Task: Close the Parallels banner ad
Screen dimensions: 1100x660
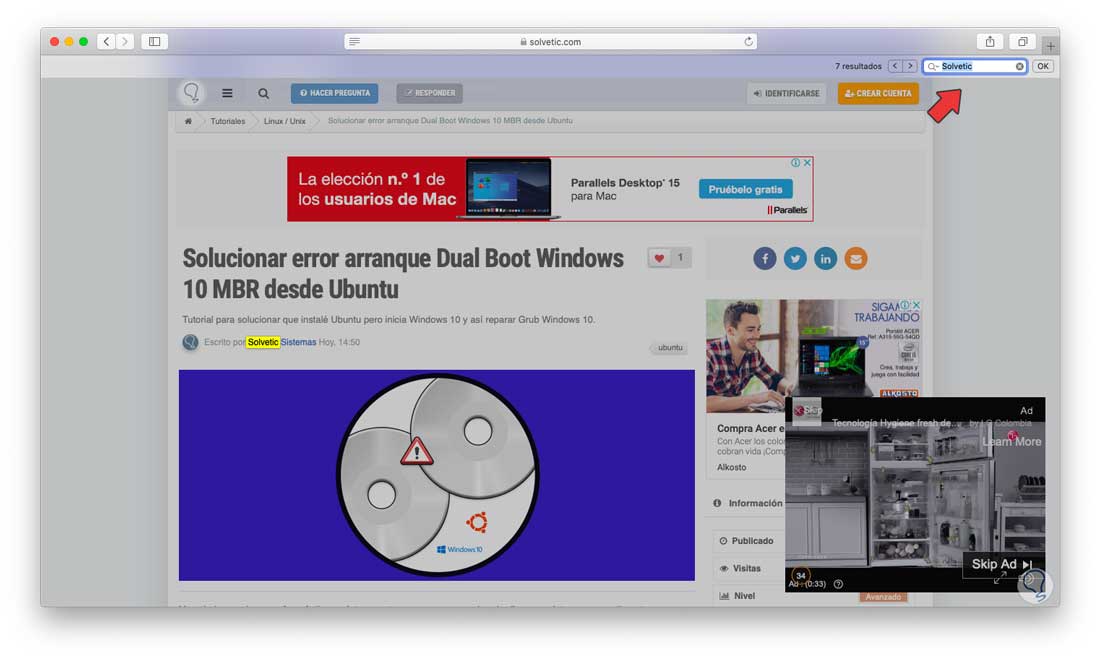Action: pyautogui.click(x=807, y=163)
